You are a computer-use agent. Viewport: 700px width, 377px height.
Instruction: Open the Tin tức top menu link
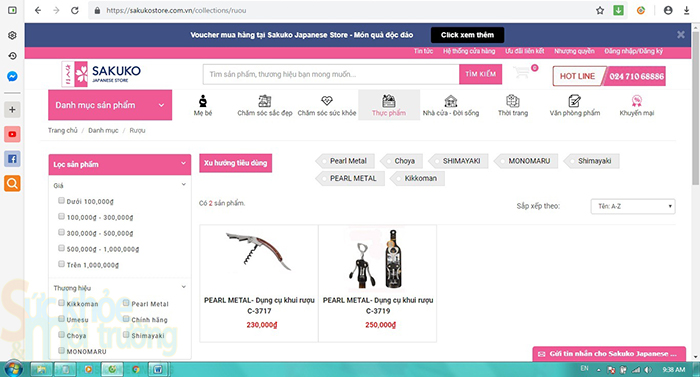pyautogui.click(x=423, y=51)
